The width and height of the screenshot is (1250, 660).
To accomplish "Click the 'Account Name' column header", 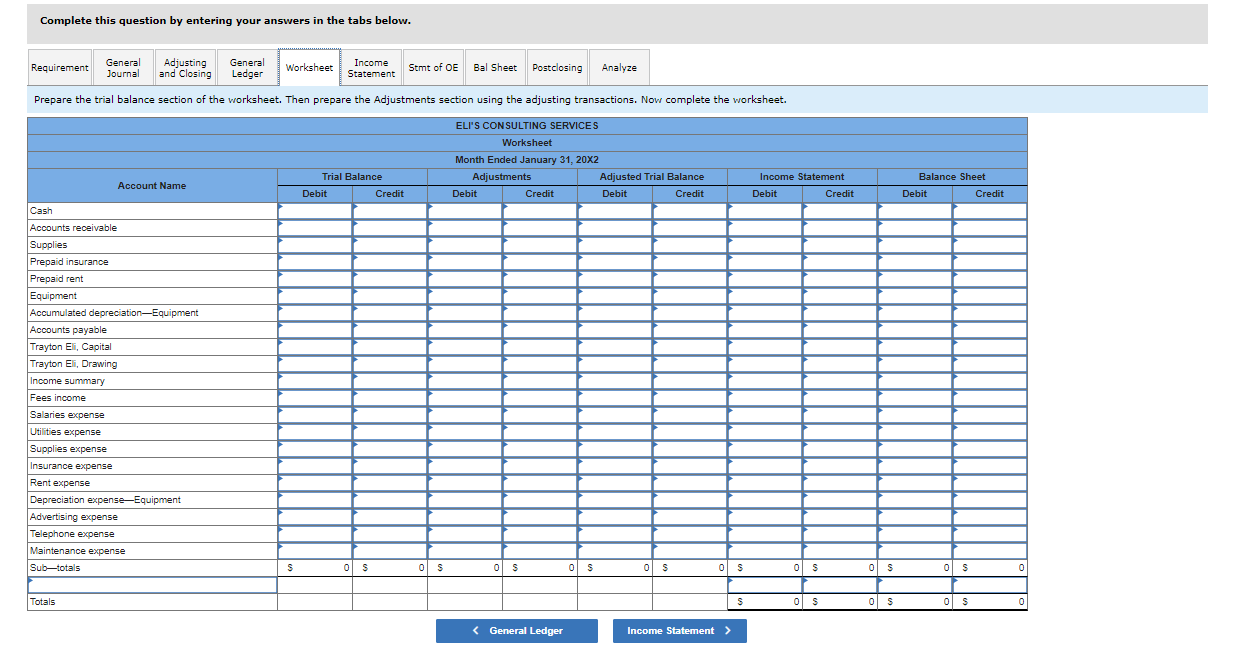I will [152, 186].
